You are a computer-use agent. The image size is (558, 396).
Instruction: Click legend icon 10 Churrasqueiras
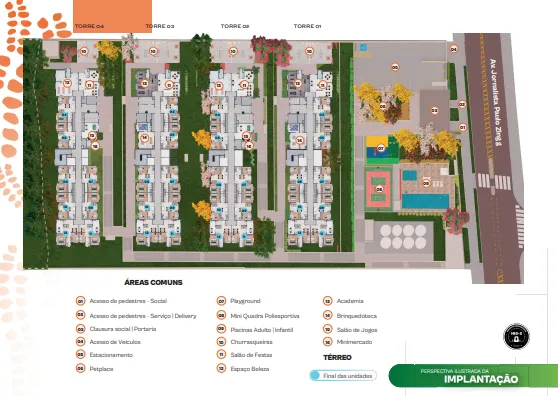point(221,342)
